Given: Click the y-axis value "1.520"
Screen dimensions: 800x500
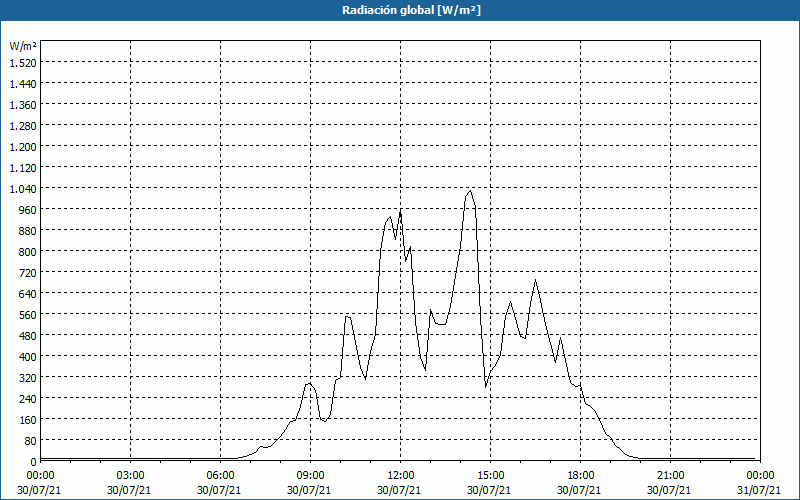Looking at the screenshot, I should point(23,63).
